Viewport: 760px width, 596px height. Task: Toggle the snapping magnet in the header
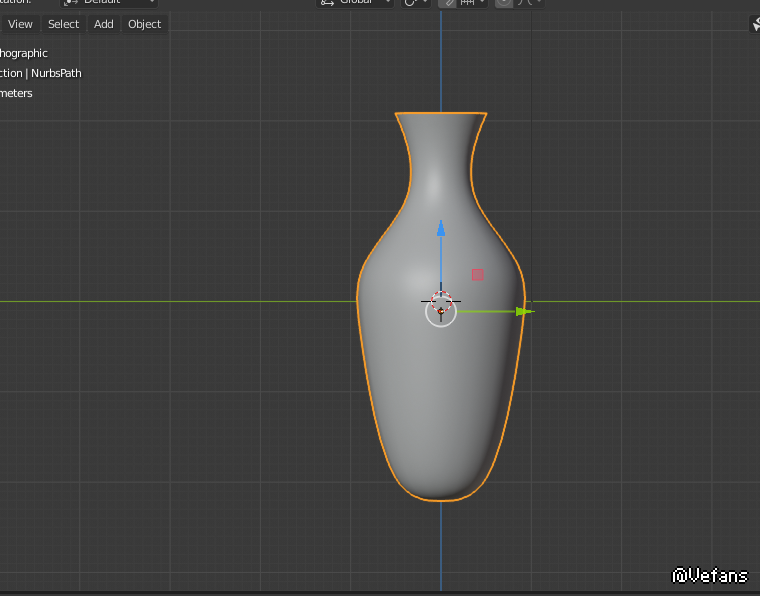coord(449,3)
